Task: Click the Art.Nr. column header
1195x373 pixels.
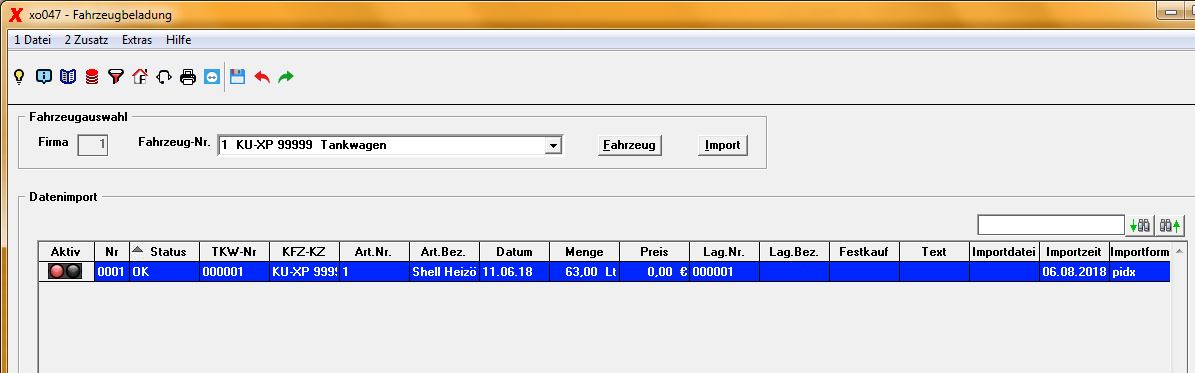Action: [x=374, y=251]
